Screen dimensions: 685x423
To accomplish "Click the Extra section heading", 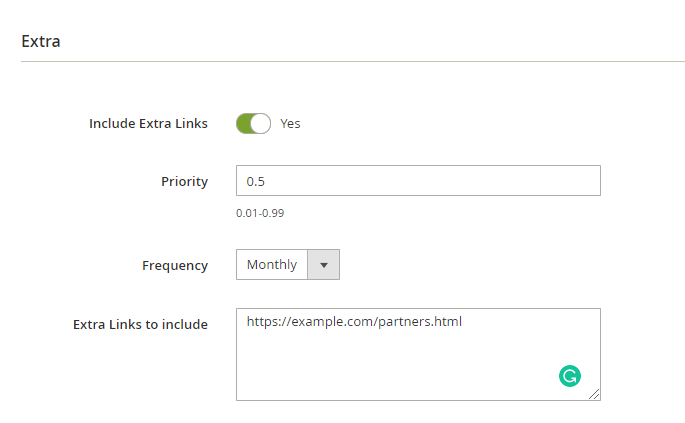I will [41, 42].
